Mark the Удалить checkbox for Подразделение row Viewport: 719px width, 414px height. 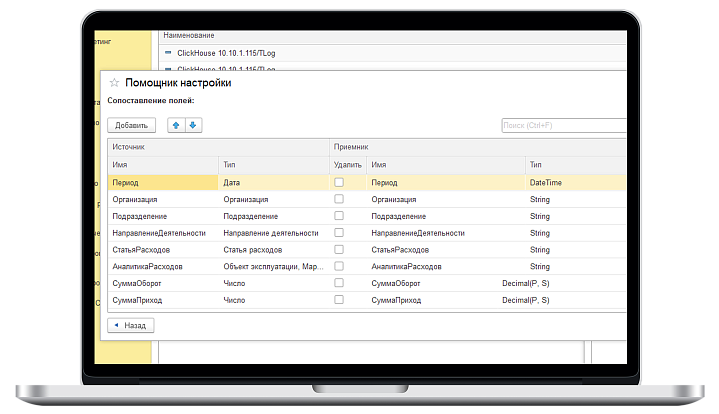[339, 216]
